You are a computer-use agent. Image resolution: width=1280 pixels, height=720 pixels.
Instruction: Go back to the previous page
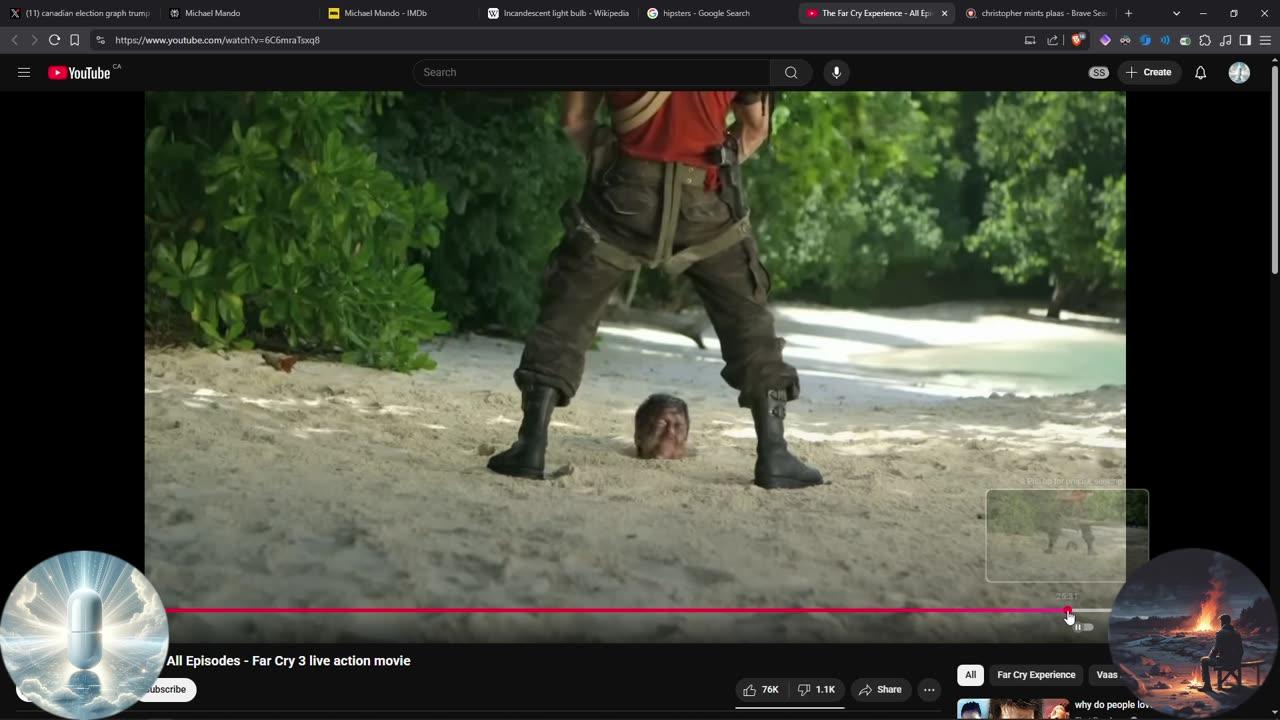pos(14,40)
